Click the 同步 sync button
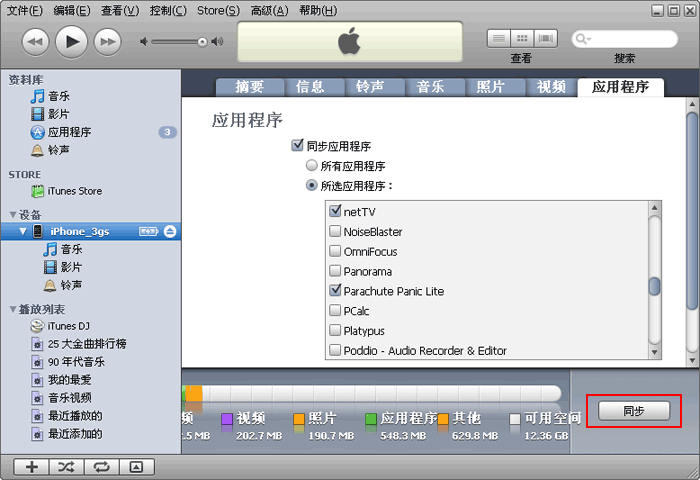The image size is (700, 480). point(633,411)
